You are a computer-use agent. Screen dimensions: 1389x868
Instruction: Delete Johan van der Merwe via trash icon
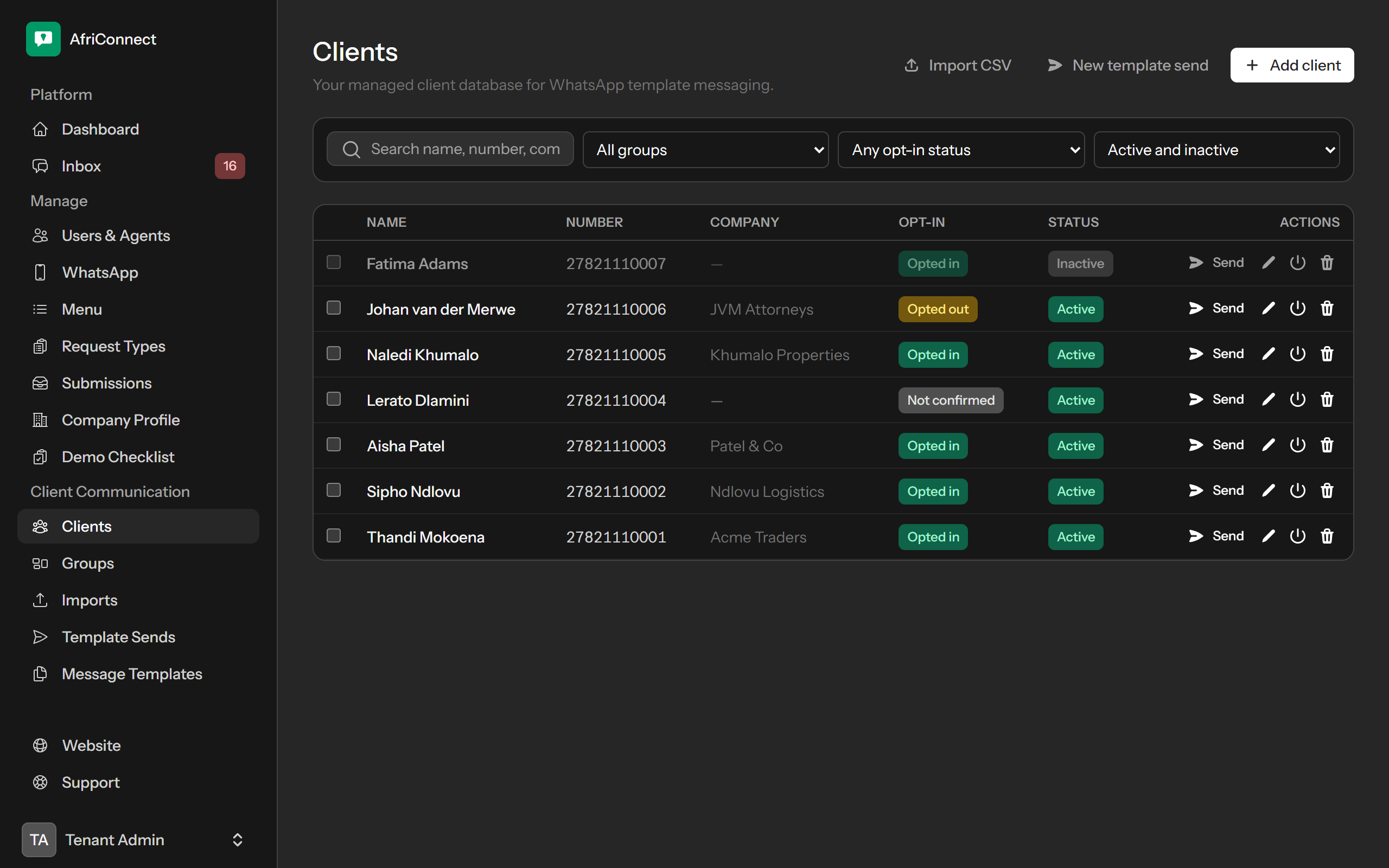[x=1327, y=308]
